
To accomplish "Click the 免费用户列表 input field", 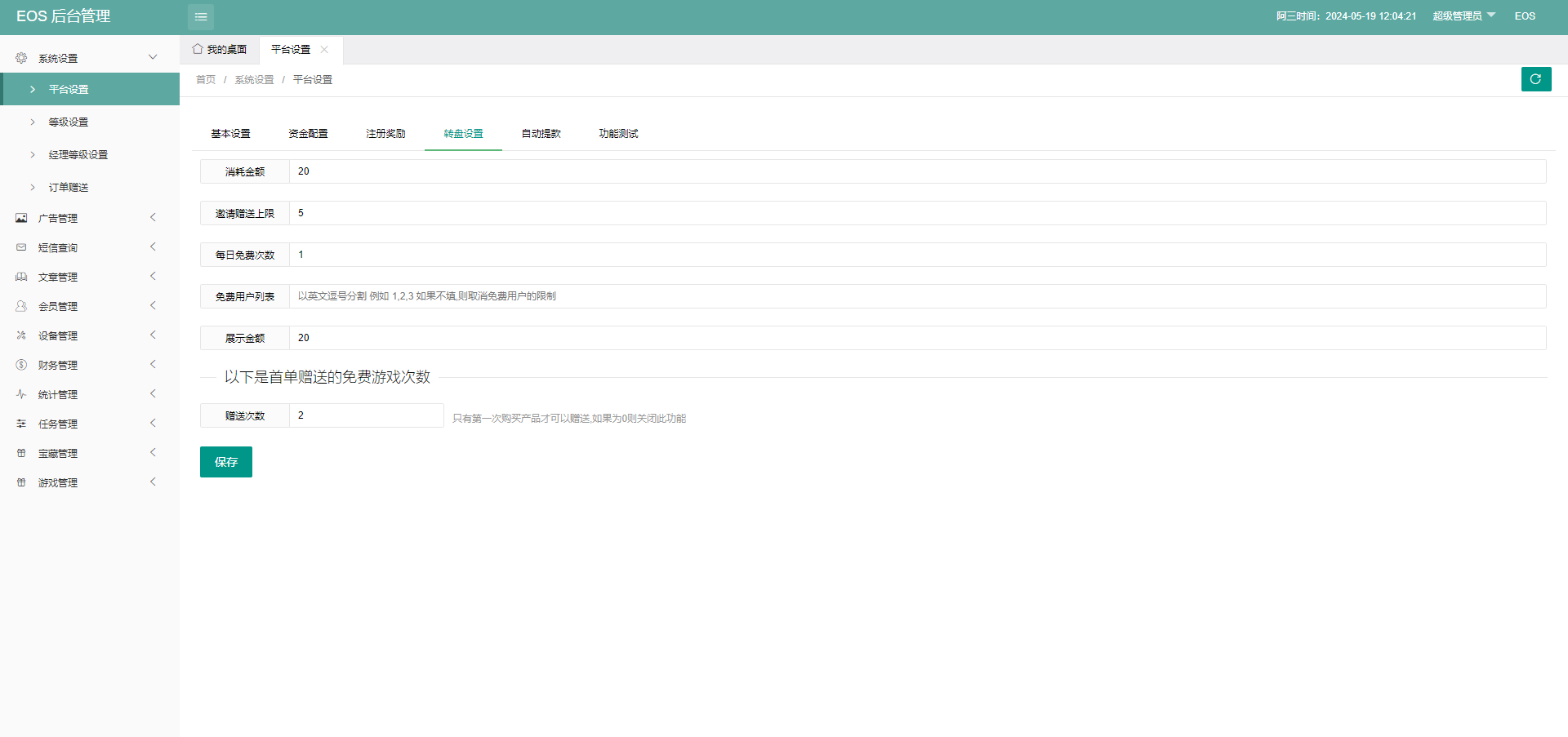I will pos(916,296).
